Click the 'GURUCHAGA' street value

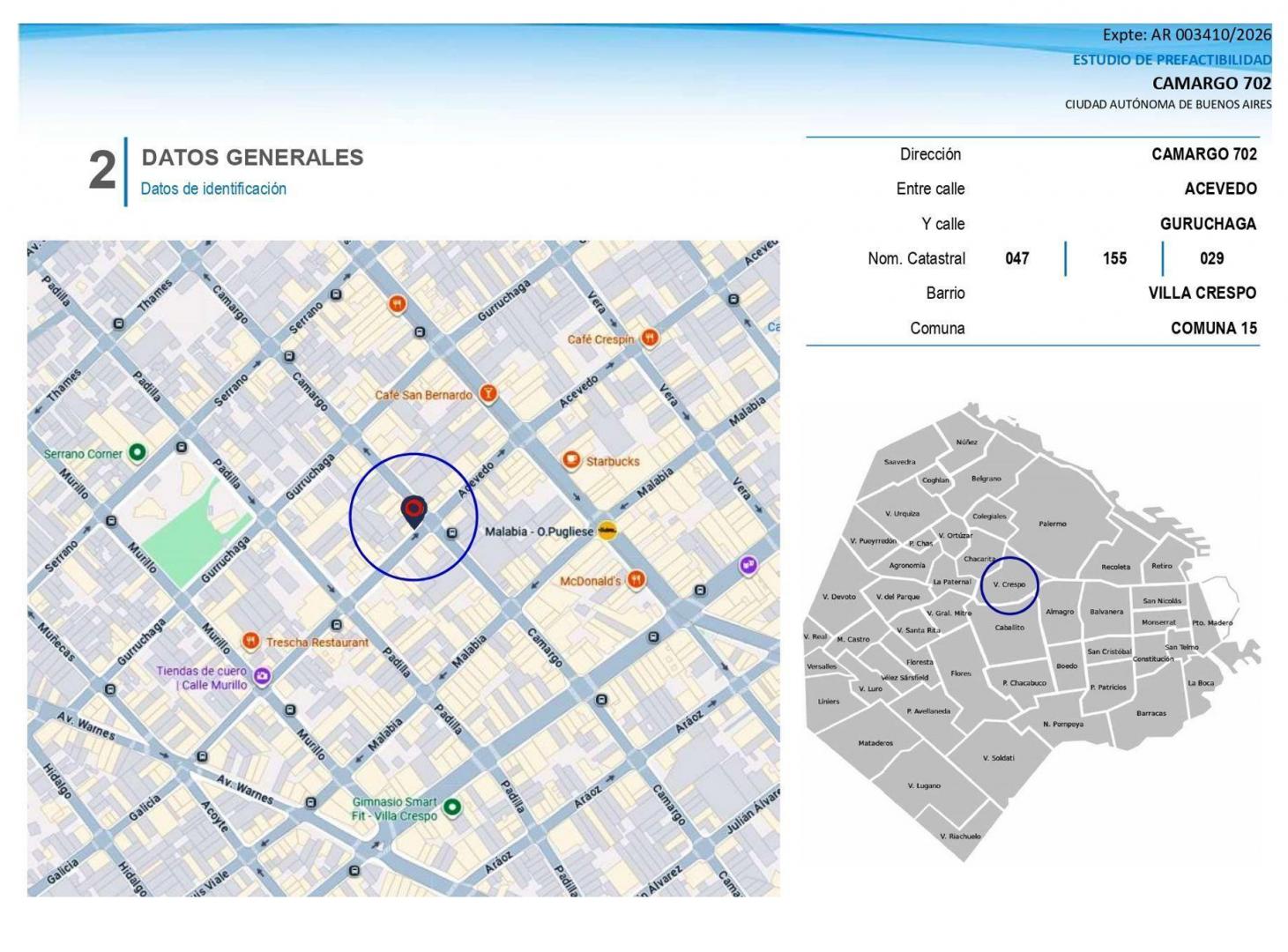tap(1209, 224)
